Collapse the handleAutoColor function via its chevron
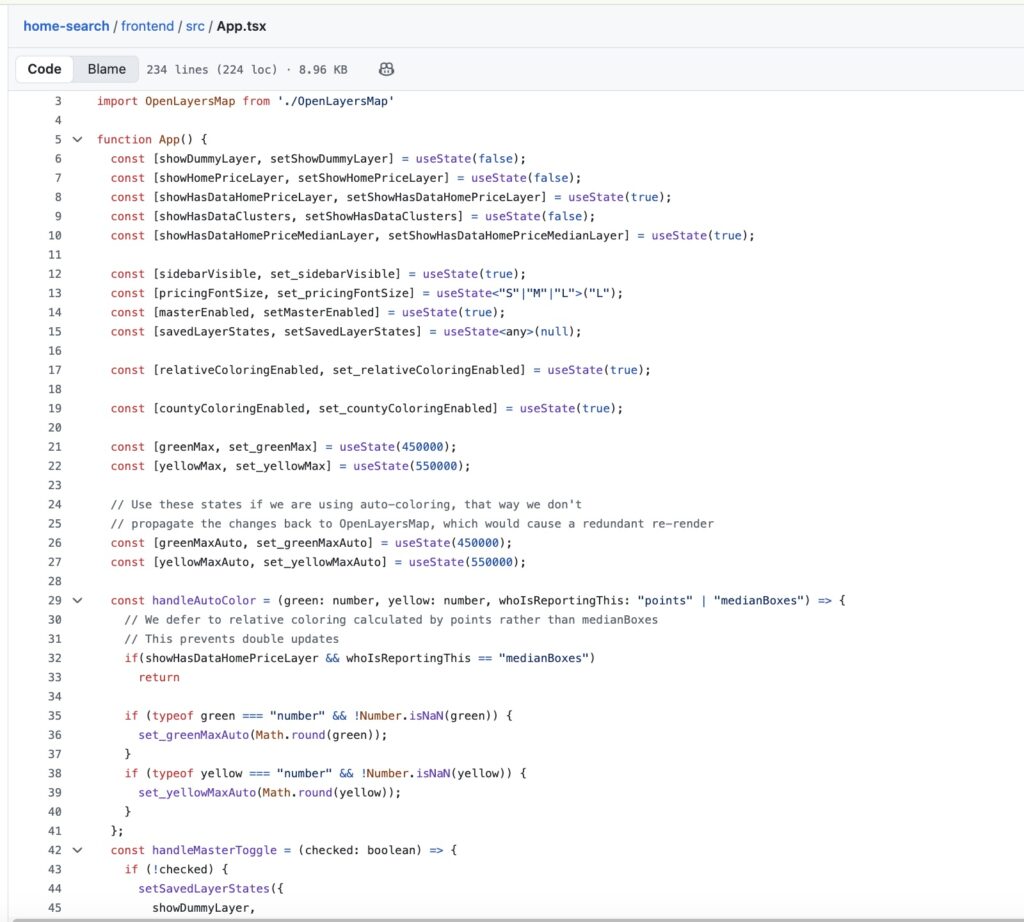The height and width of the screenshot is (922, 1024). coord(78,600)
